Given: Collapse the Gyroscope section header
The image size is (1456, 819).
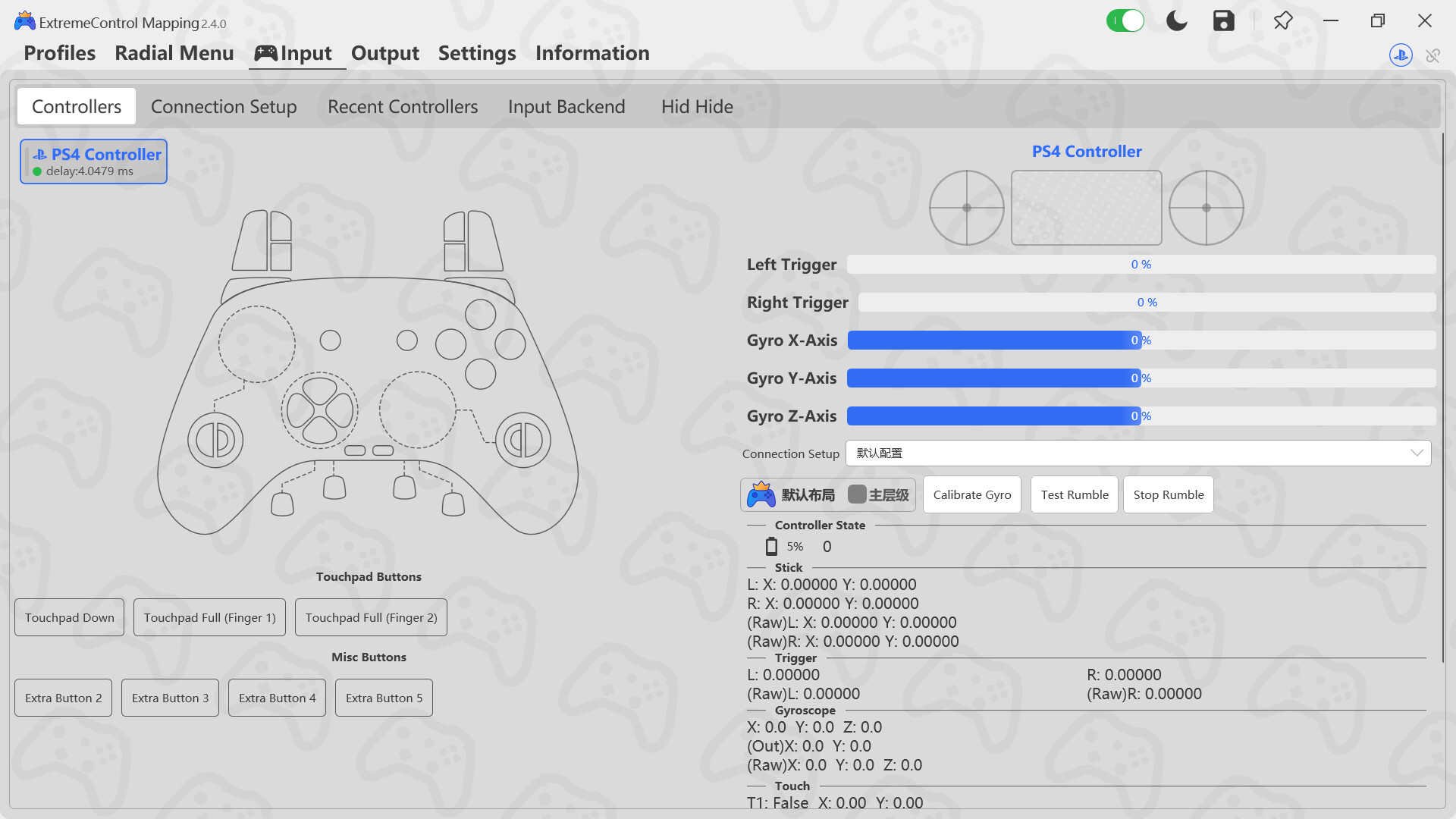Looking at the screenshot, I should pos(805,711).
